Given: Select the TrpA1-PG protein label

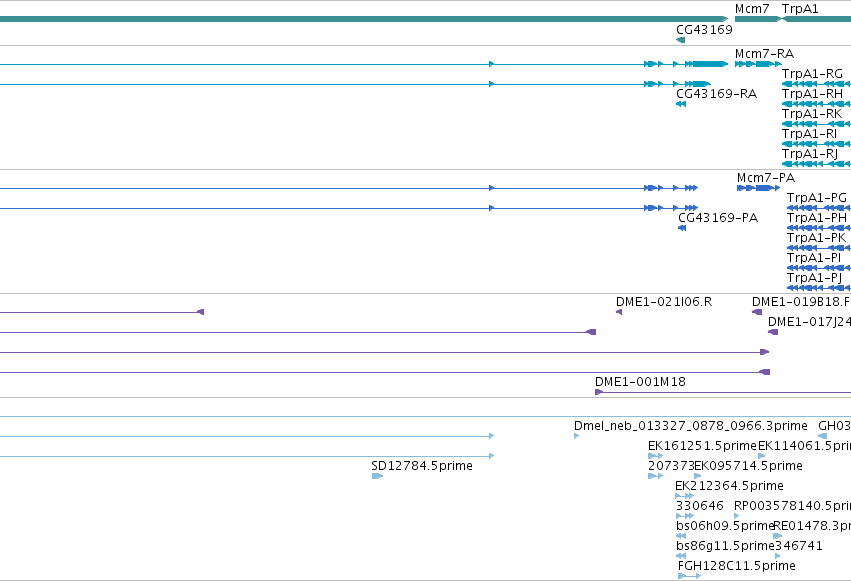Looking at the screenshot, I should [816, 198].
